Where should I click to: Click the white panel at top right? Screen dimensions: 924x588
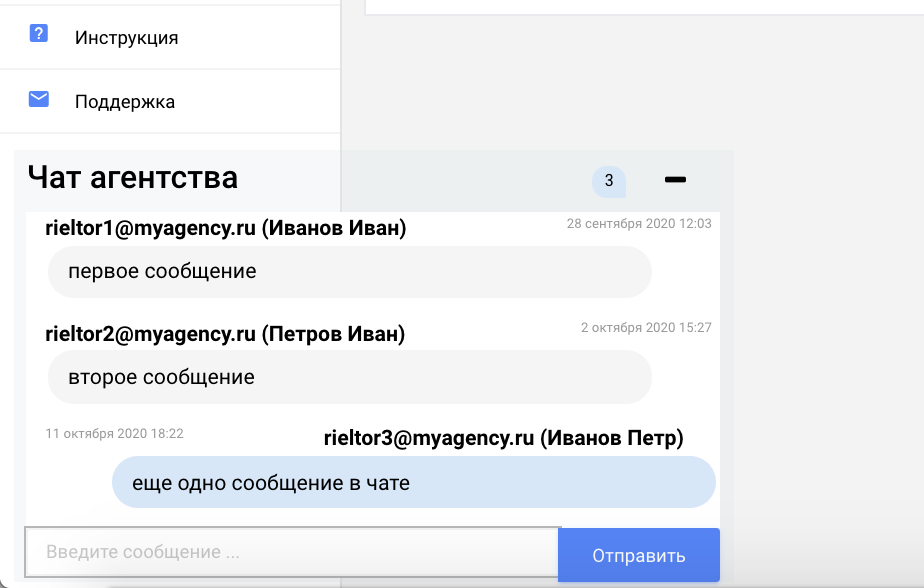coord(645,6)
